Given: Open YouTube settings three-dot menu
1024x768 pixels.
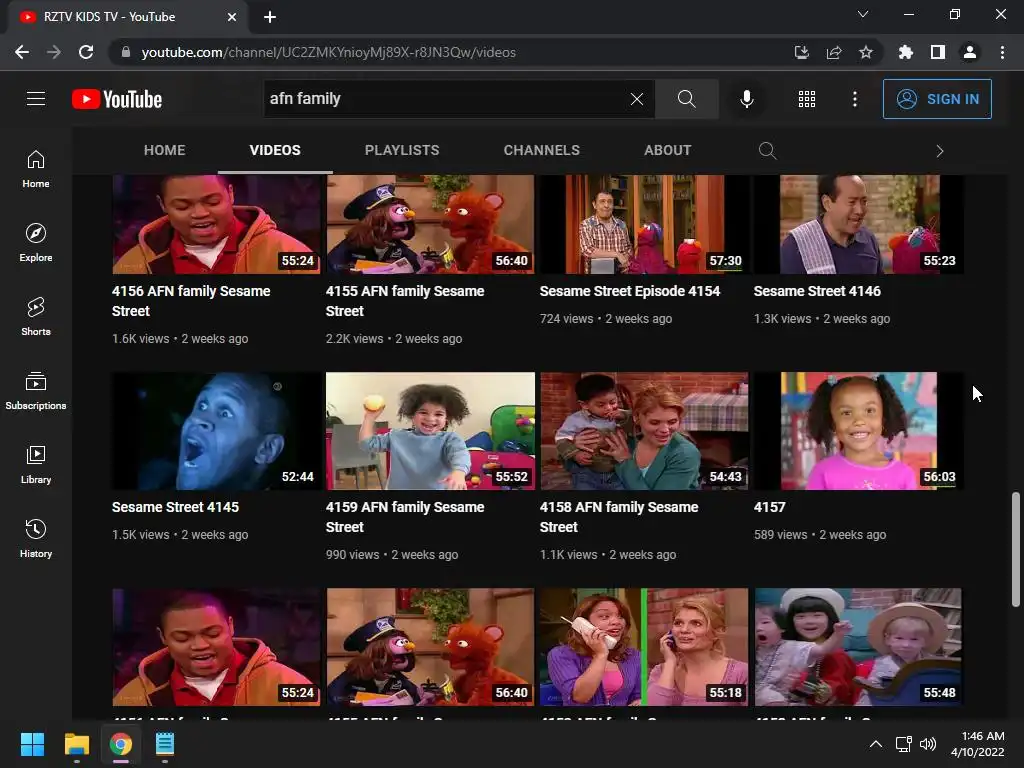Looking at the screenshot, I should coord(855,99).
